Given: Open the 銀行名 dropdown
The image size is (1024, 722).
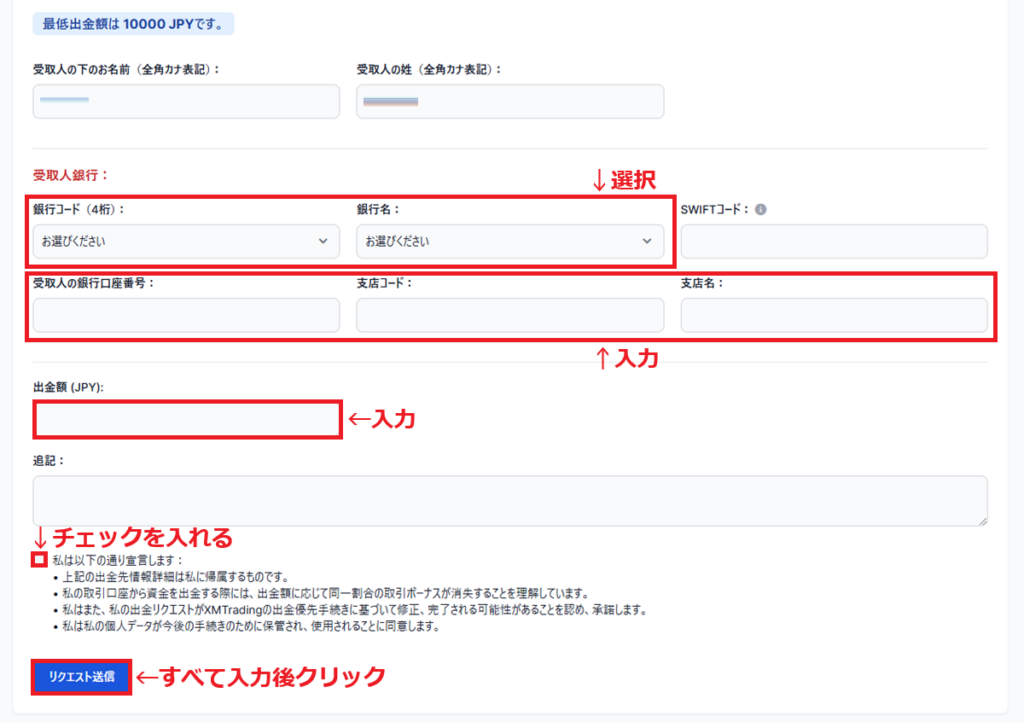Looking at the screenshot, I should (510, 242).
